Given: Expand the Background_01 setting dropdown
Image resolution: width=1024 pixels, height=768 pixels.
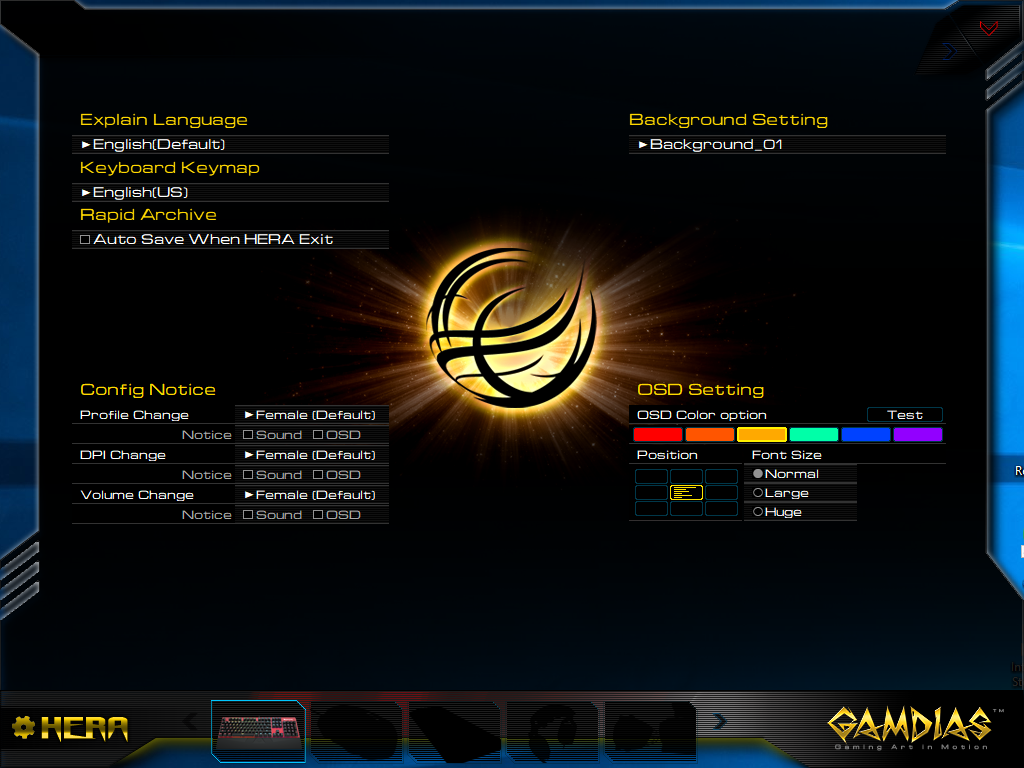Looking at the screenshot, I should (x=787, y=145).
